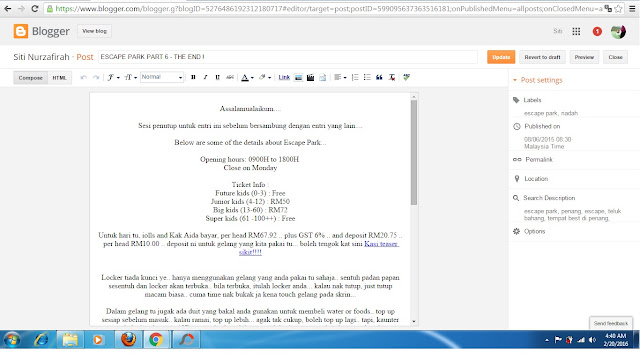Click the editor vertical scrollbar thumb

click(x=414, y=152)
